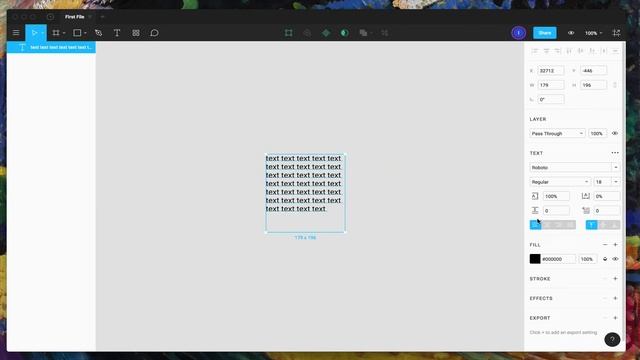This screenshot has height=360, width=640.
Task: Select the Comment tool
Action: pyautogui.click(x=154, y=33)
